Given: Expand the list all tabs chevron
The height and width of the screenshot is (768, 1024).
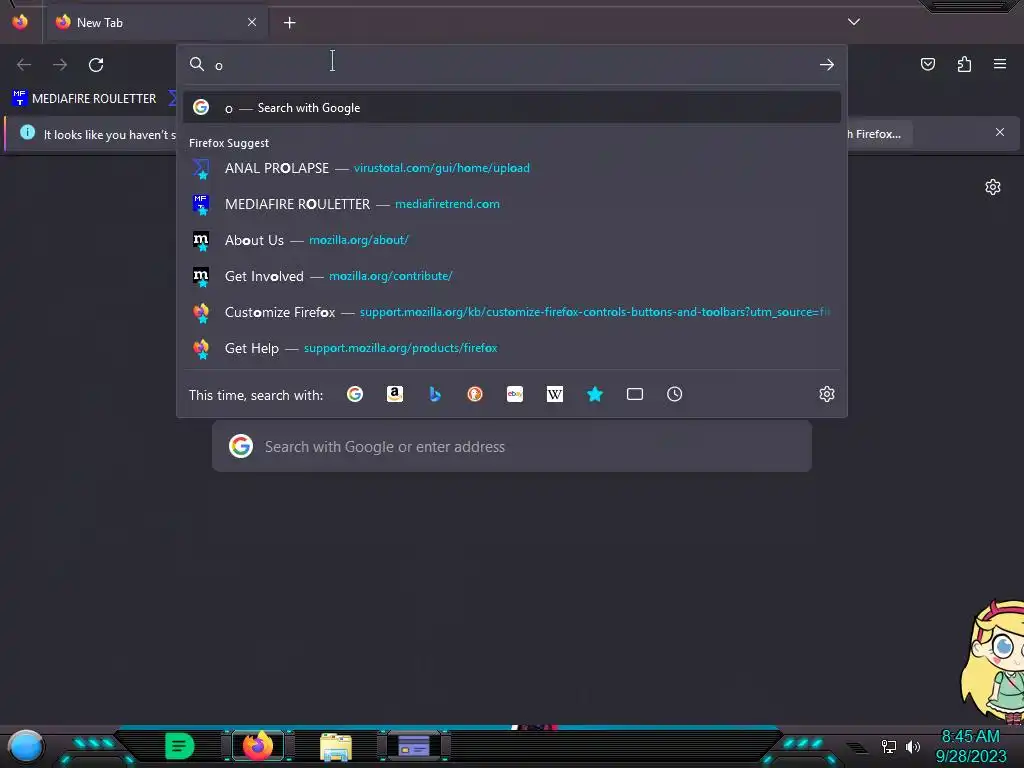Looking at the screenshot, I should pyautogui.click(x=854, y=22).
